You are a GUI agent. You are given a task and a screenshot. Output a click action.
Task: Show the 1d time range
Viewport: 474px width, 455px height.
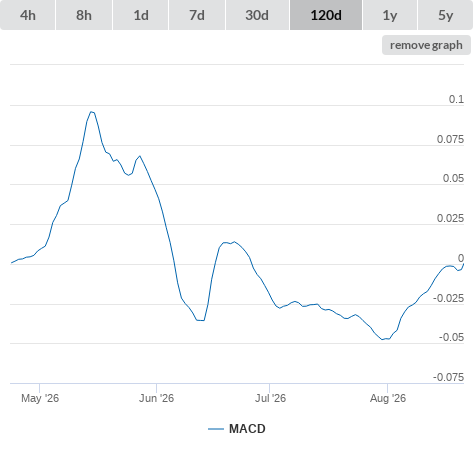(x=141, y=15)
